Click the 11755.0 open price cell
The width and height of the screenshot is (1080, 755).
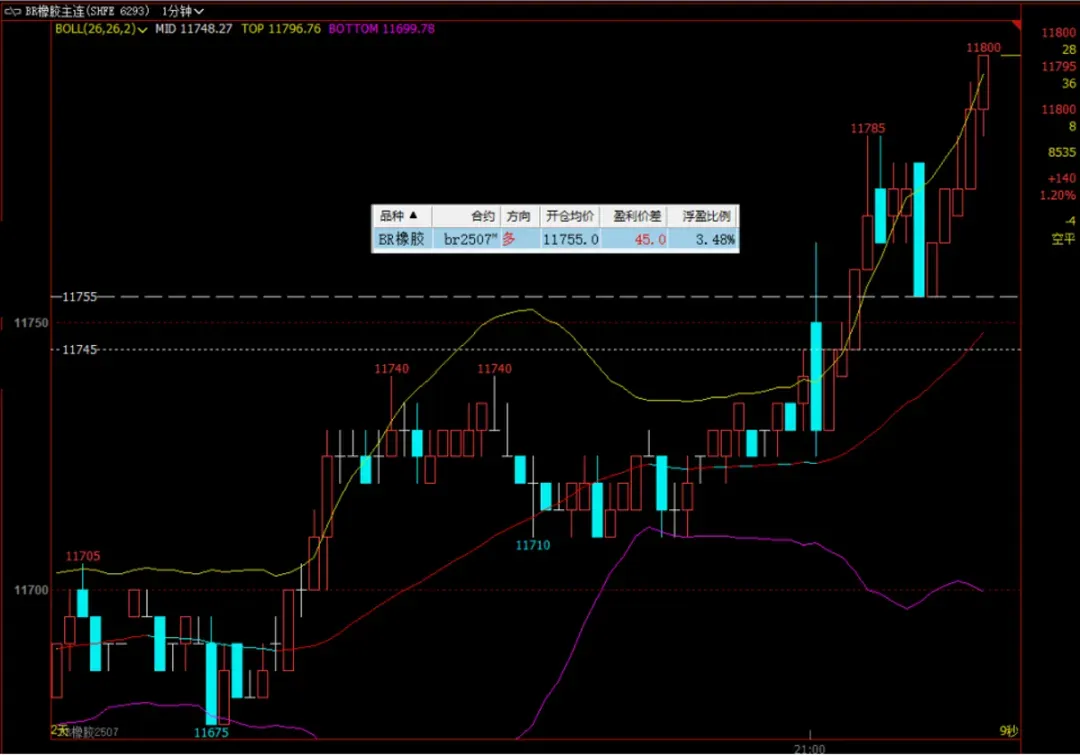click(570, 239)
